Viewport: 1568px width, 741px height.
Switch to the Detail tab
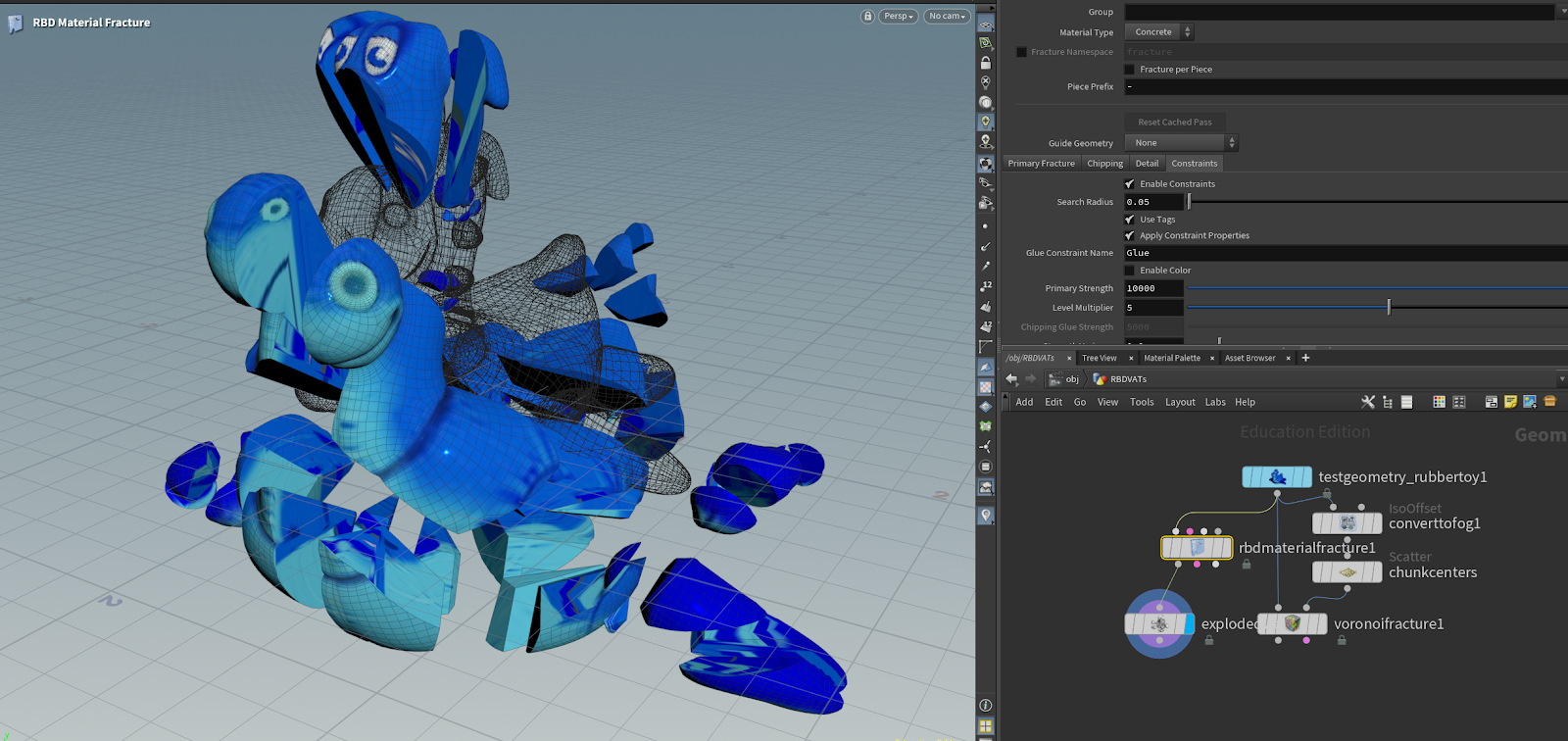pos(1147,164)
